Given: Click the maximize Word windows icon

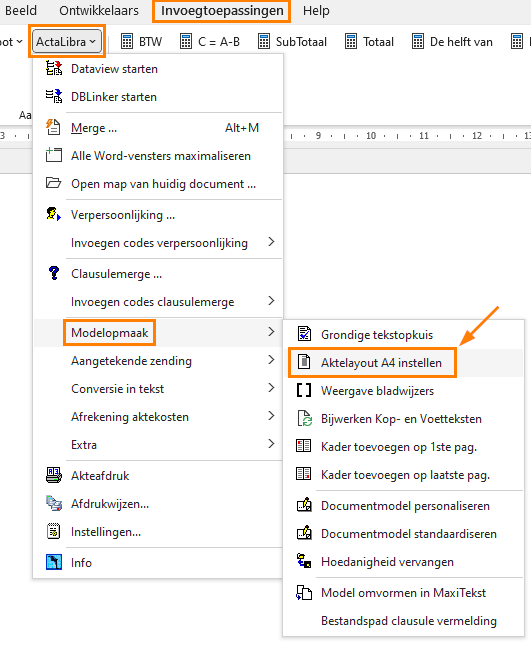Looking at the screenshot, I should (x=54, y=155).
